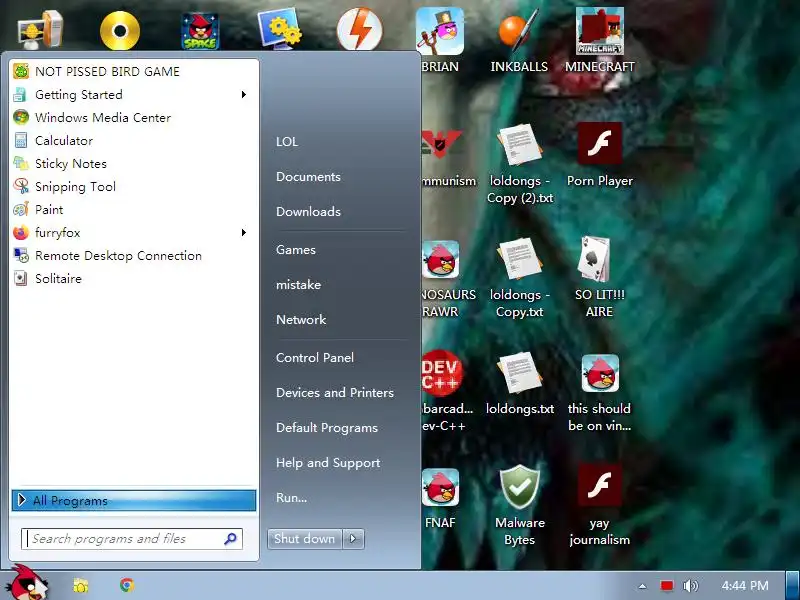Select the SO LIT!!! AIRE cards icon
The height and width of the screenshot is (600, 800).
[x=595, y=259]
